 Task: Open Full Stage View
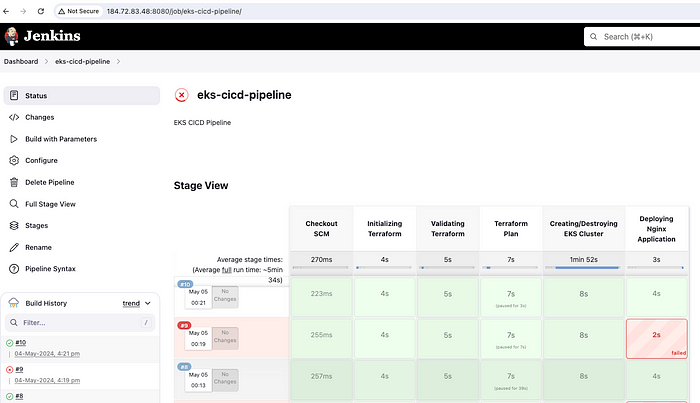click(50, 204)
